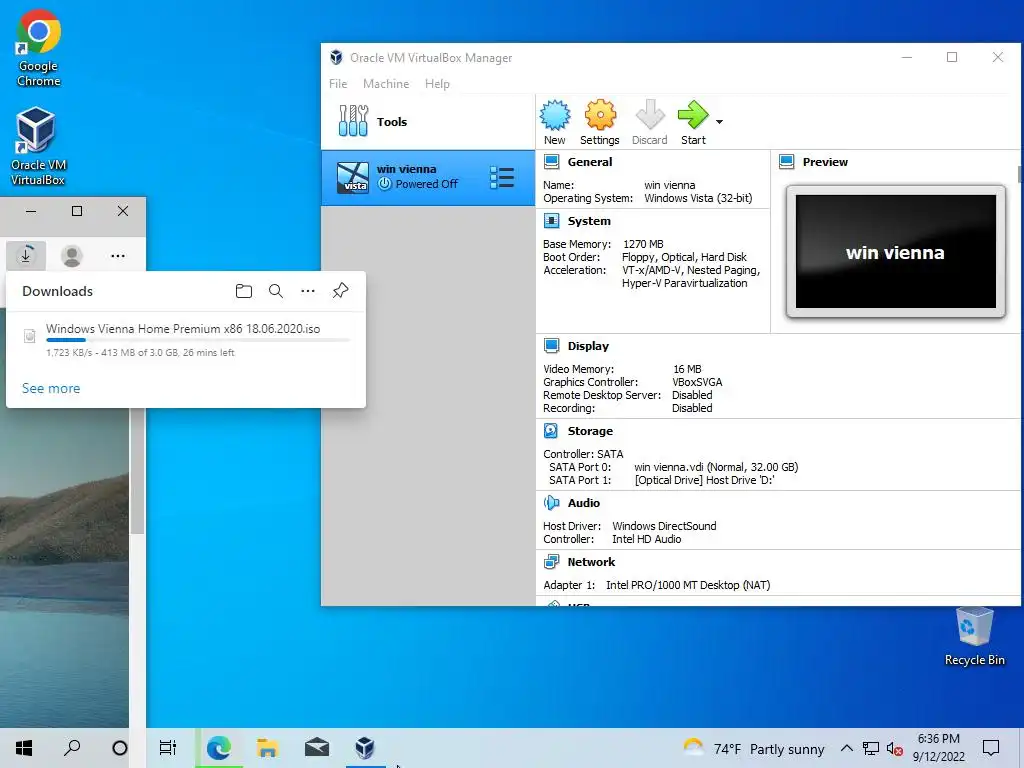Open Google Chrome desktop shortcut

[x=39, y=48]
